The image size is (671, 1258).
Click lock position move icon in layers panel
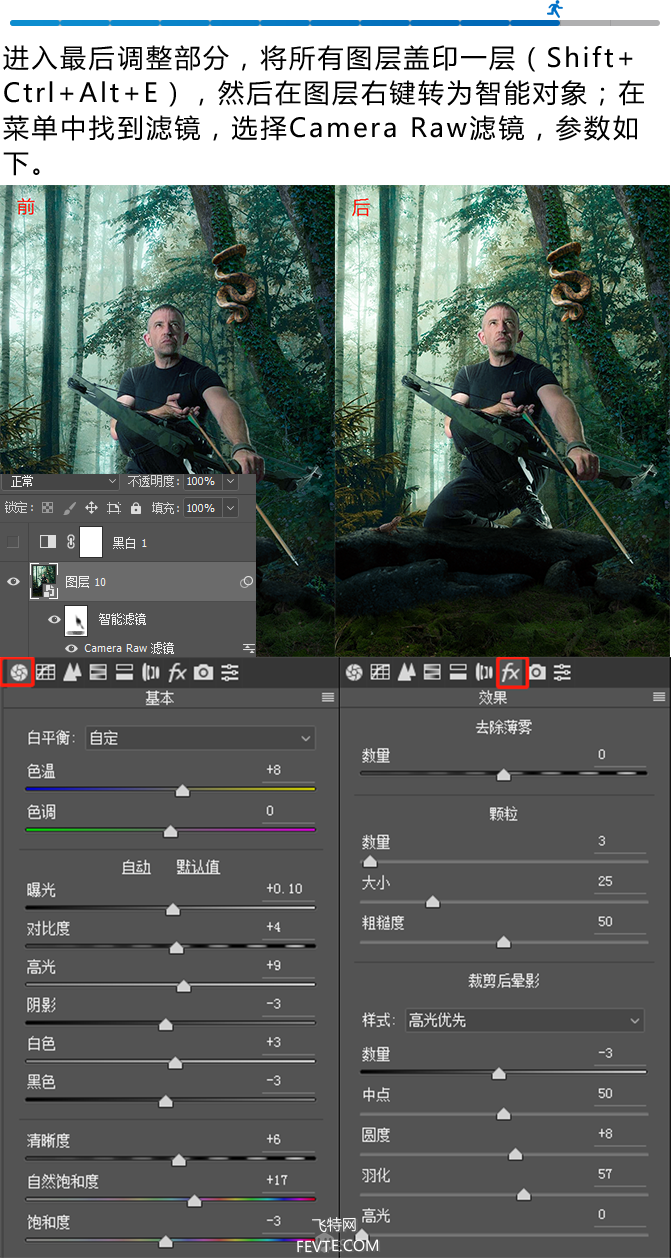tap(91, 508)
